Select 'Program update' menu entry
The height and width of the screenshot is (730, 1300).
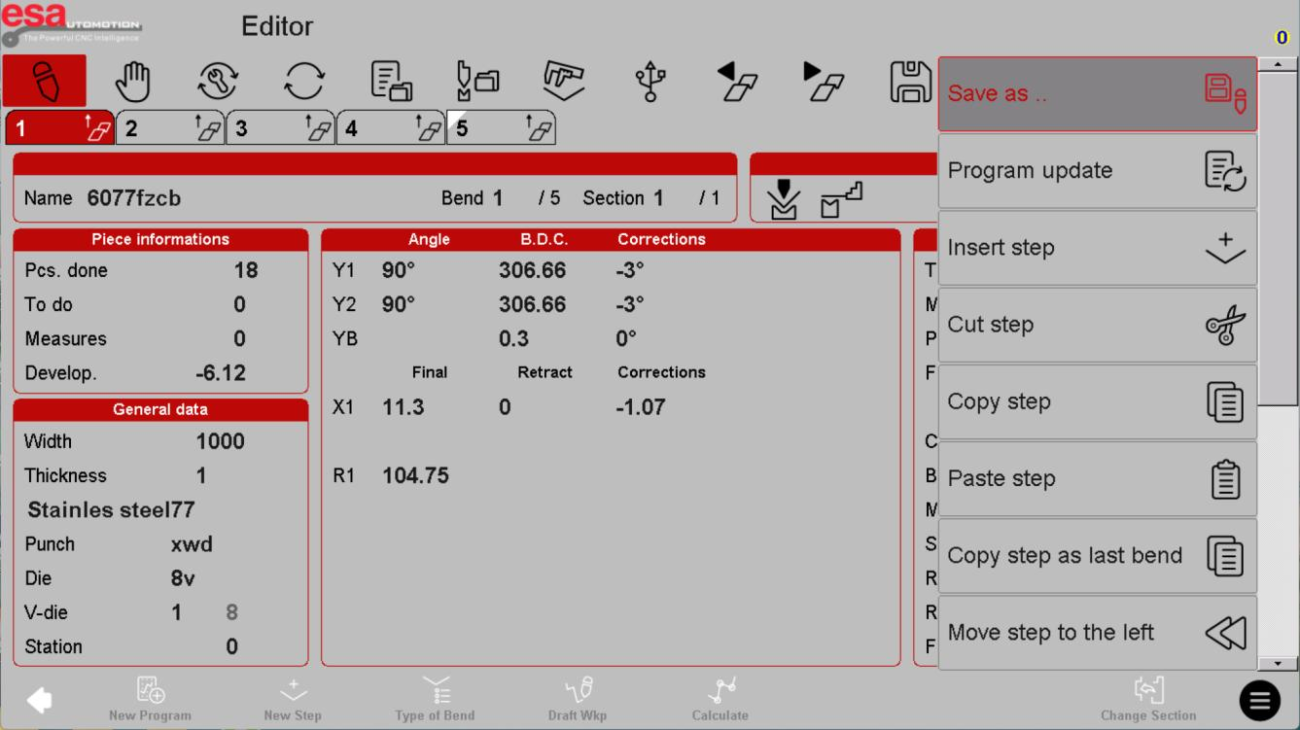click(1096, 171)
